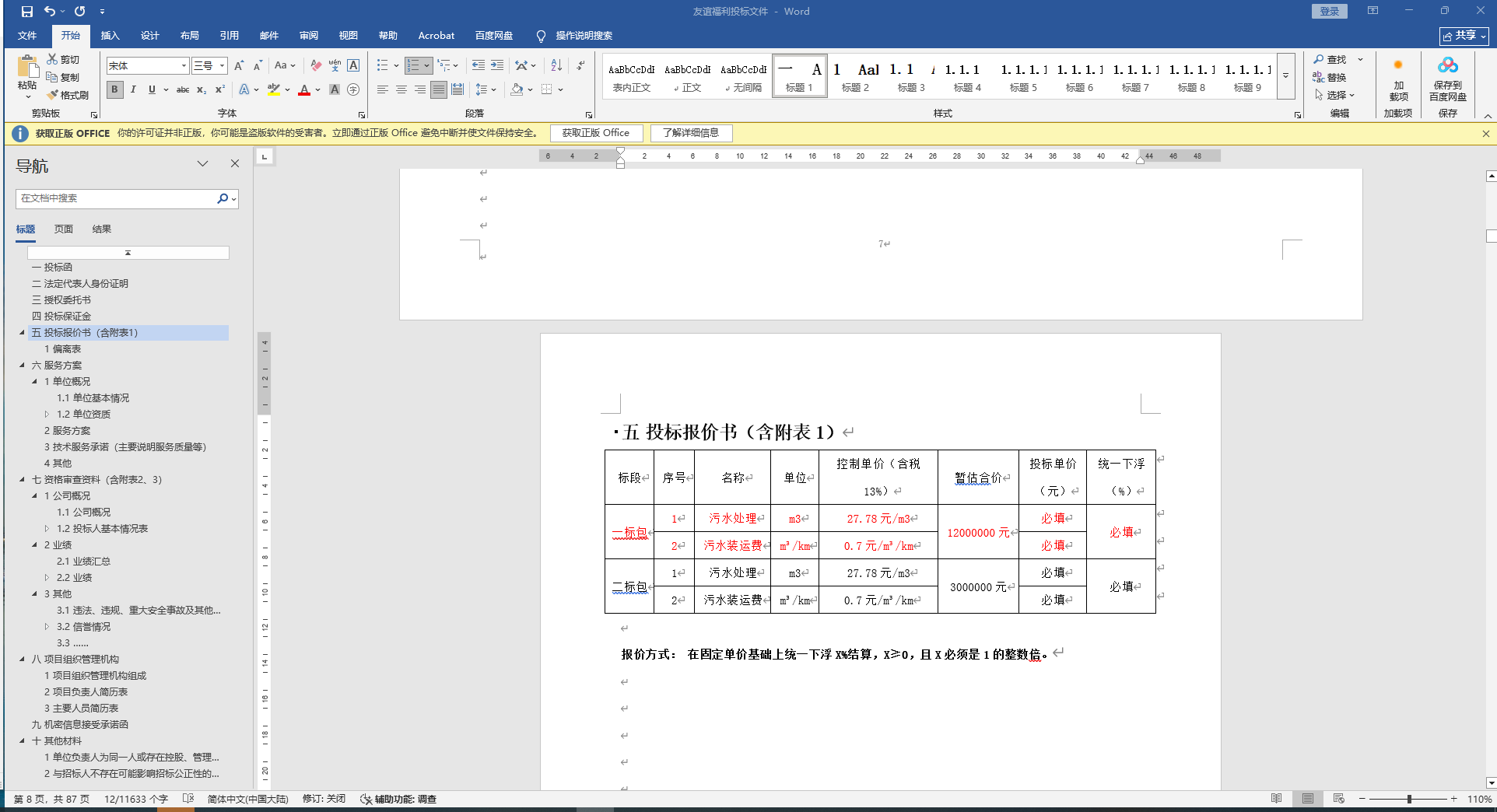This screenshot has height=812, width=1497.
Task: Toggle Underline formatting
Action: click(x=152, y=89)
